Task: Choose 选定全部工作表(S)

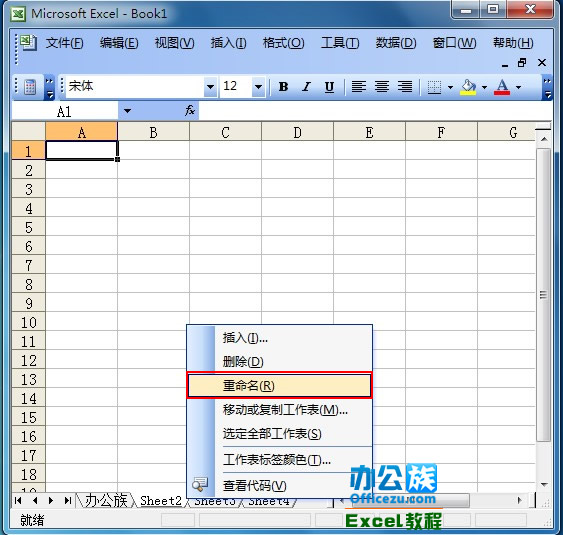Action: (279, 434)
